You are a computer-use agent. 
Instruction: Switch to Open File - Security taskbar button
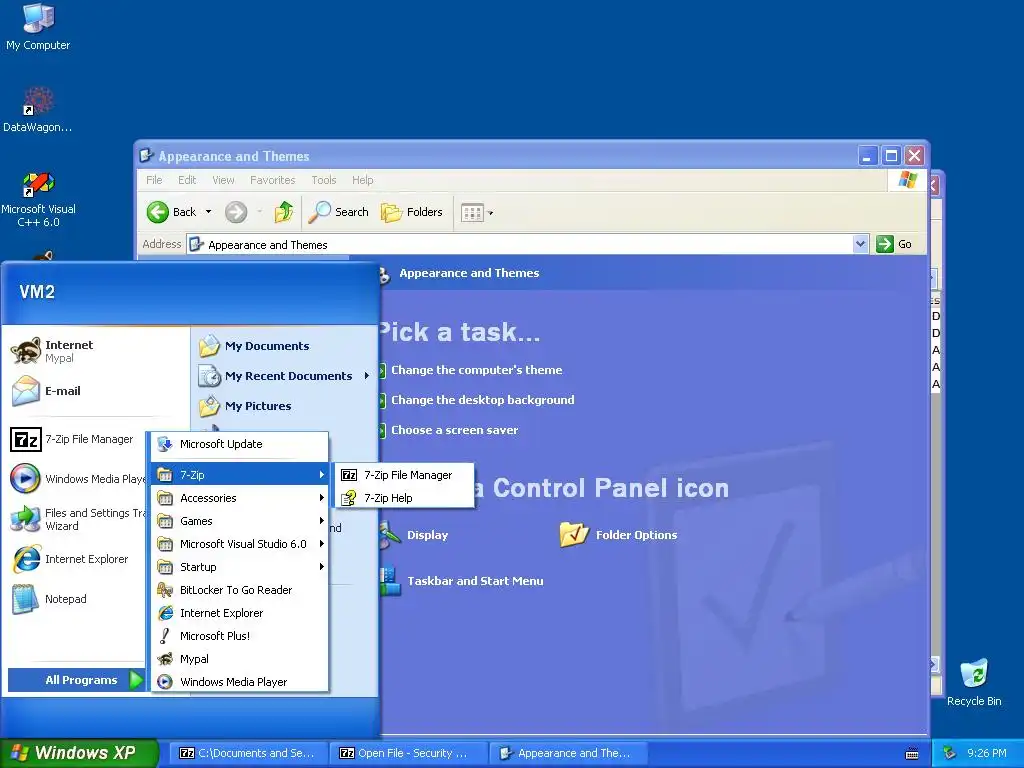pos(409,753)
